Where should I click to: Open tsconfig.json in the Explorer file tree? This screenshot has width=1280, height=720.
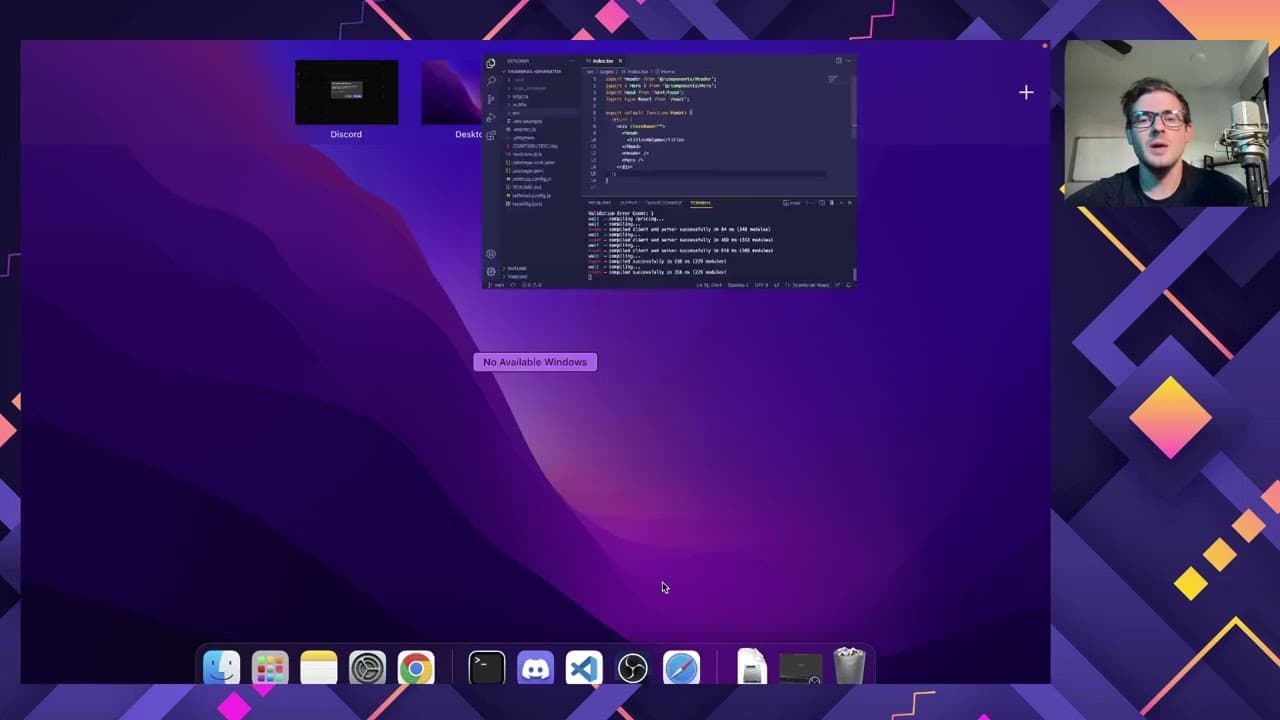click(527, 203)
